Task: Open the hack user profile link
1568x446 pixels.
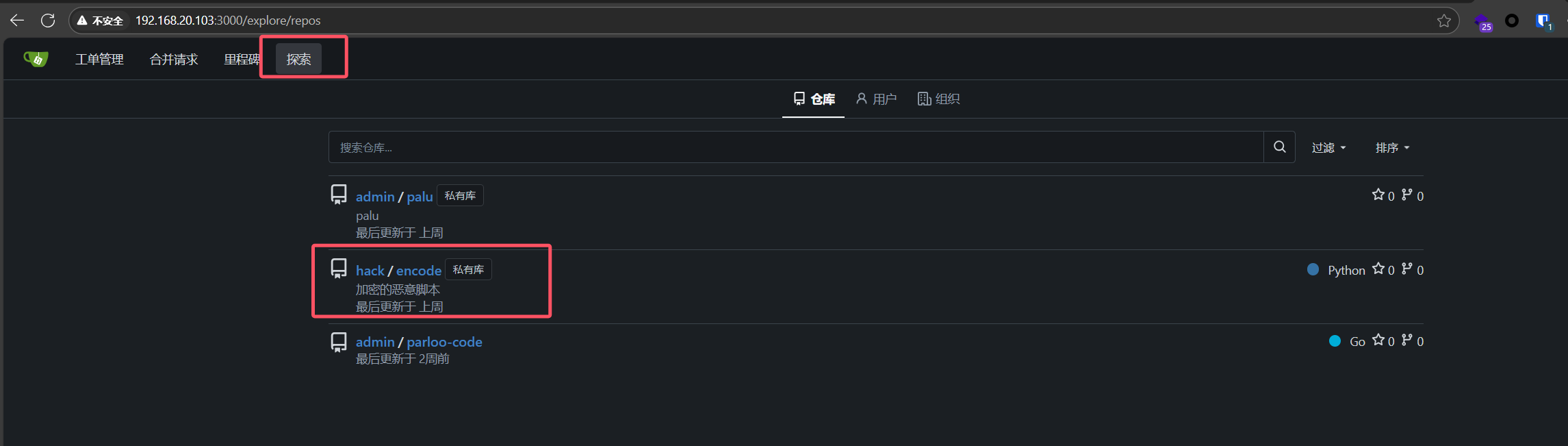Action: [x=370, y=271]
